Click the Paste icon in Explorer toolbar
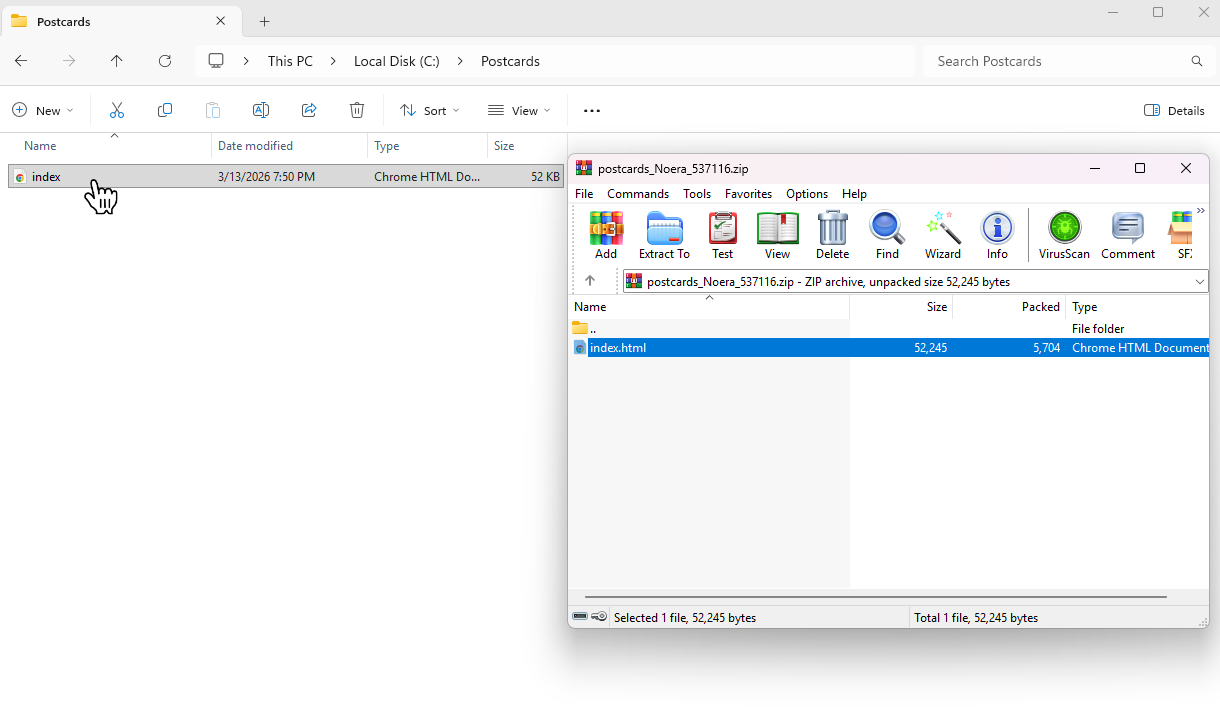Screen dimensions: 1220x714 tap(213, 110)
